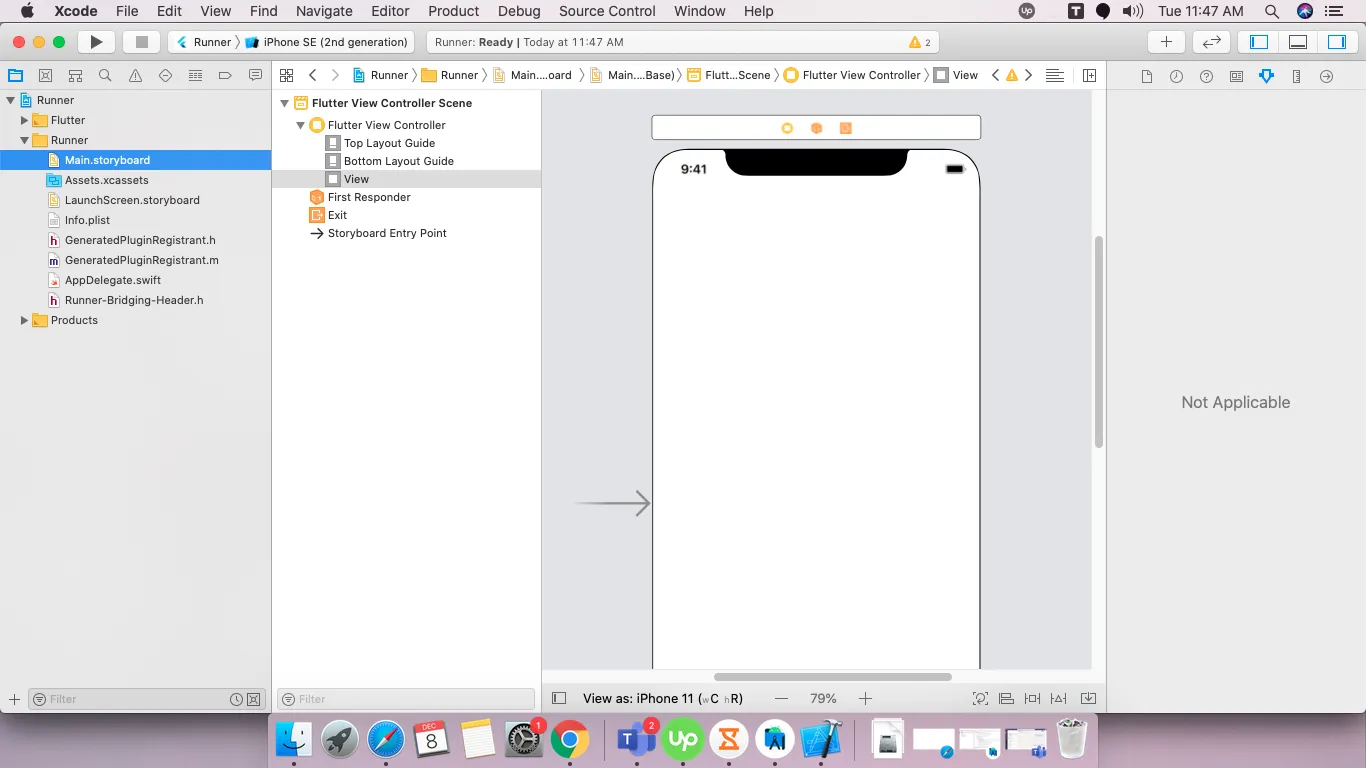Go to previous issue in jump bar
This screenshot has height=768, width=1366.
point(995,75)
